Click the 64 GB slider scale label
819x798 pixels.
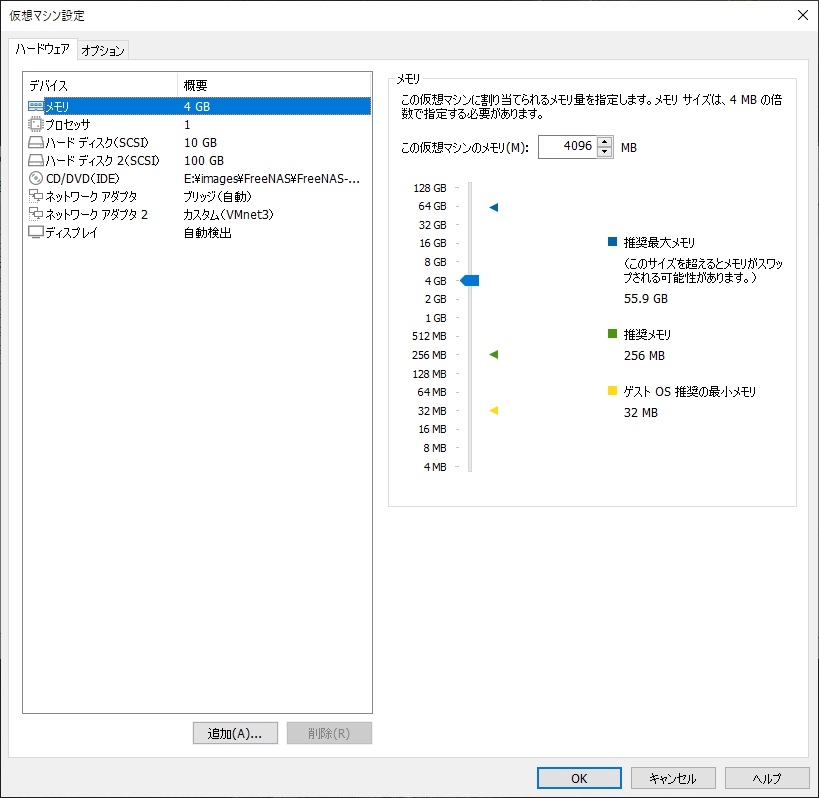432,206
